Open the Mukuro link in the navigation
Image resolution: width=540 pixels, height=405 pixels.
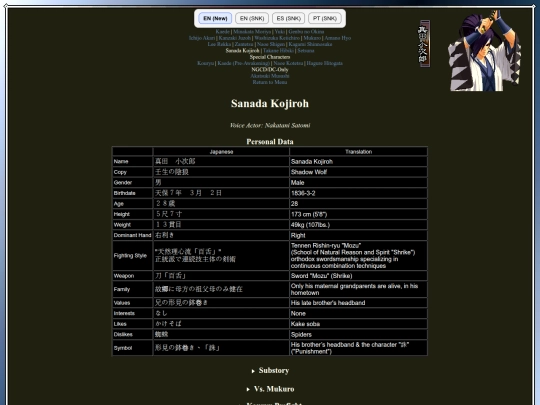(312, 38)
